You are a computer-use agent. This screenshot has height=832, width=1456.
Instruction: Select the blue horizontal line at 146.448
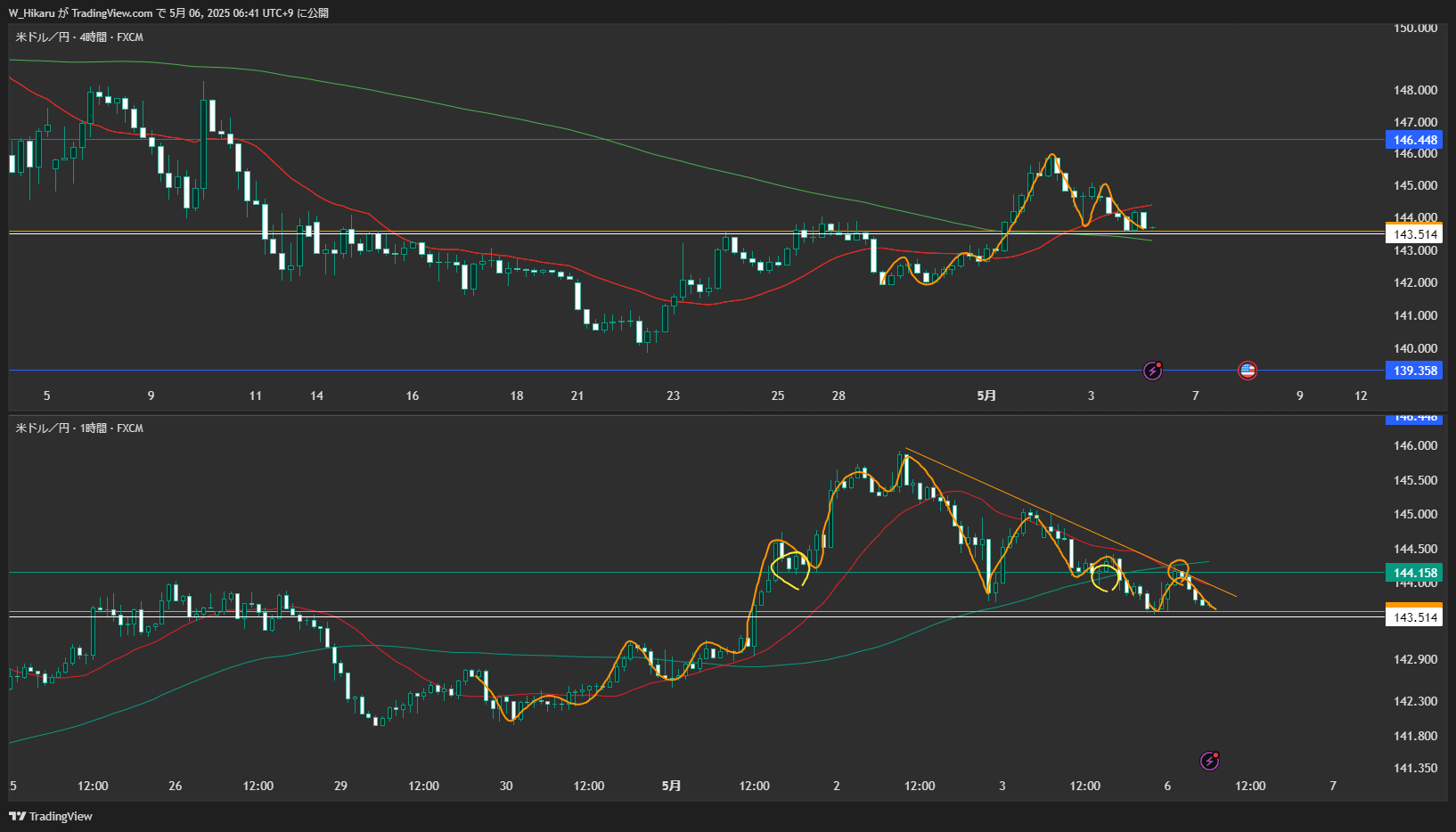pyautogui.click(x=695, y=140)
